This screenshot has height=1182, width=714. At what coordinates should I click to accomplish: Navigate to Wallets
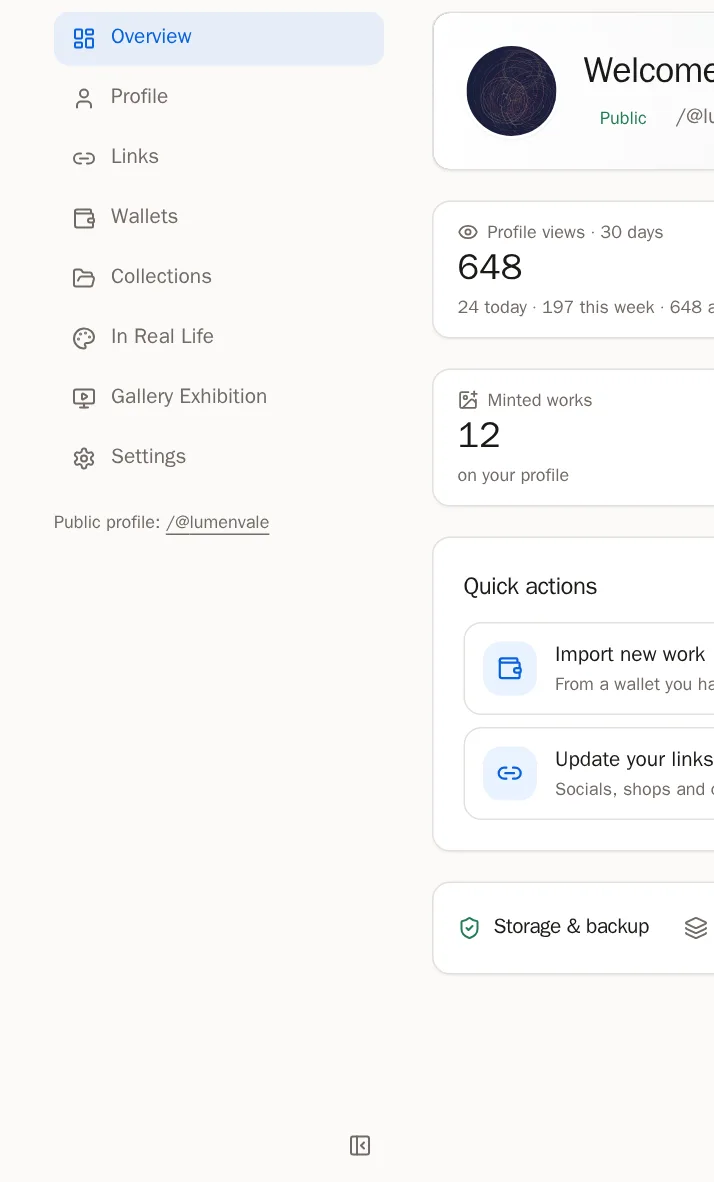pos(219,217)
